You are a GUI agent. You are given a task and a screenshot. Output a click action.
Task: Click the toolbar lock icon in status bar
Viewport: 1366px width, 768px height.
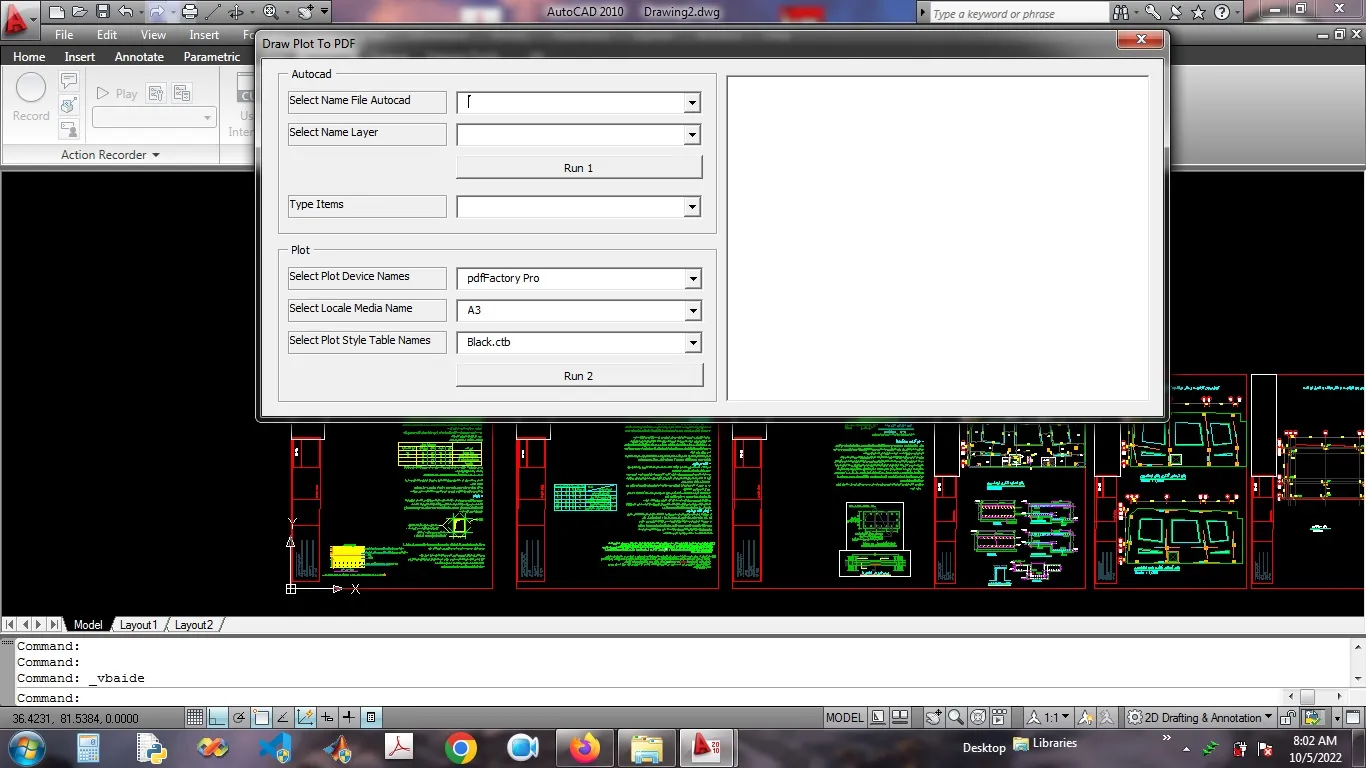point(1289,717)
